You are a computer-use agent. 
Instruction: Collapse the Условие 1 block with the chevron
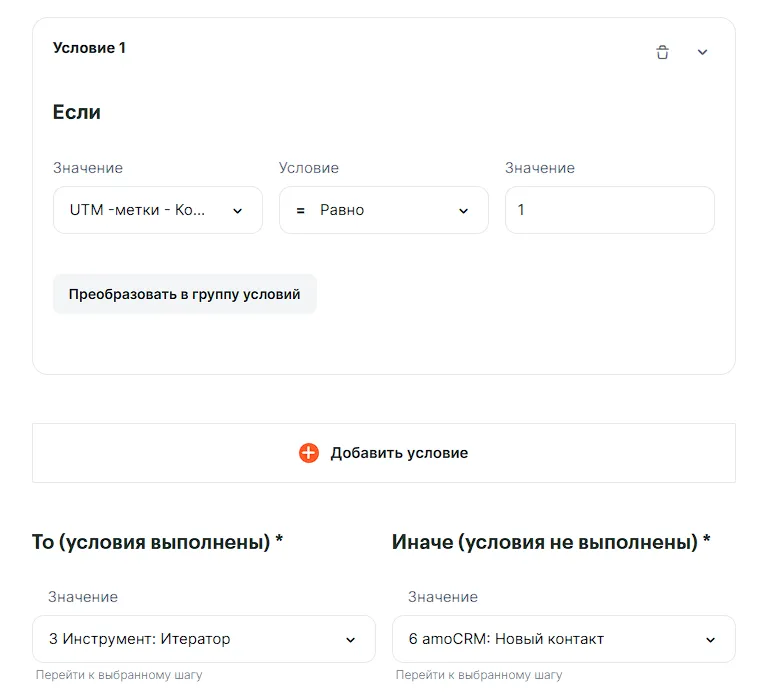click(x=702, y=52)
